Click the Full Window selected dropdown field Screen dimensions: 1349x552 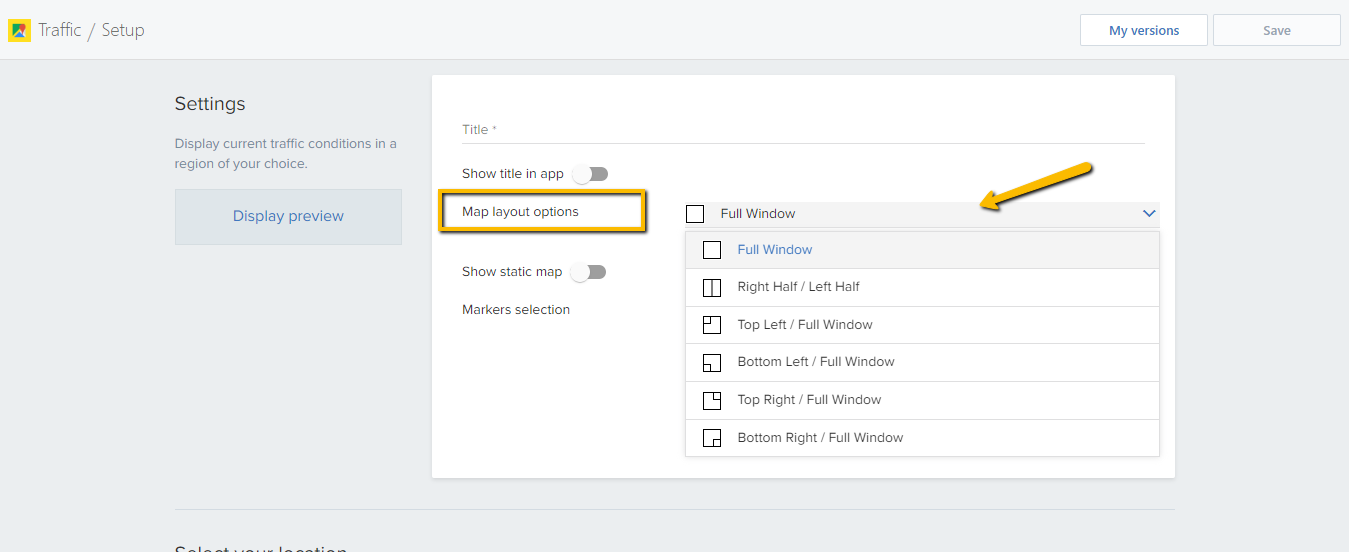[x=900, y=214]
